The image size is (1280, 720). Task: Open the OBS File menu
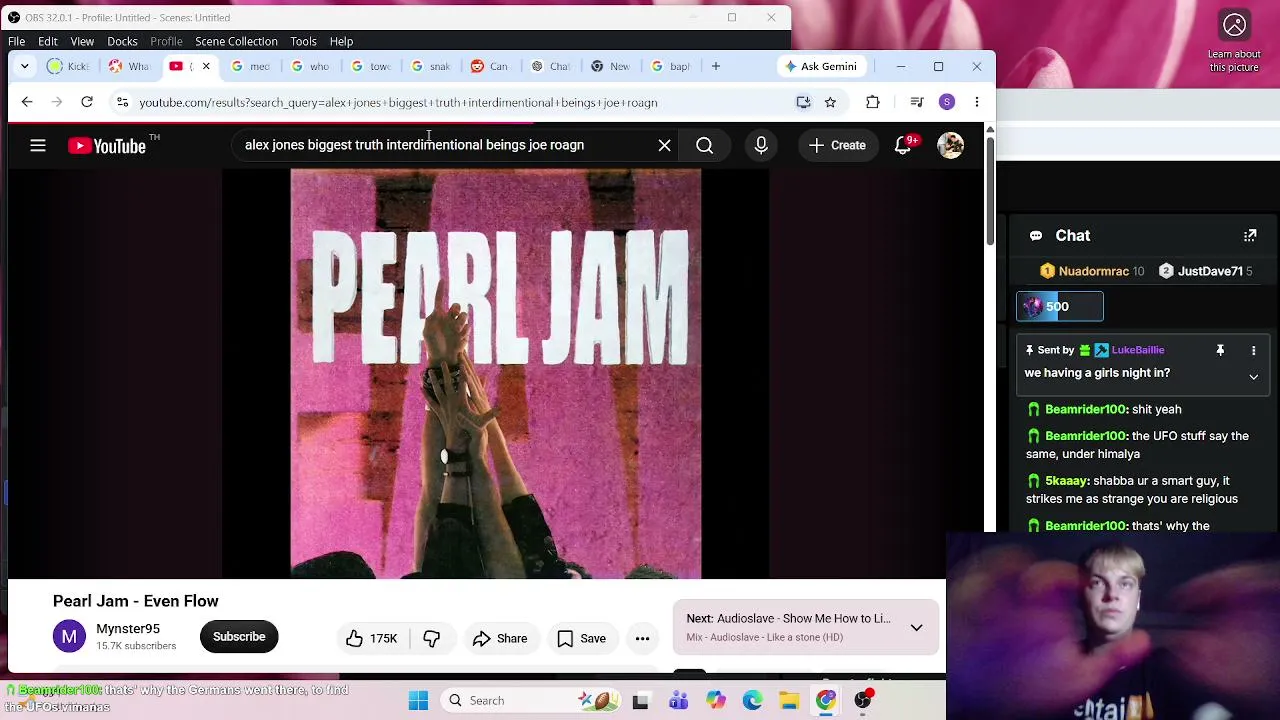(x=17, y=41)
